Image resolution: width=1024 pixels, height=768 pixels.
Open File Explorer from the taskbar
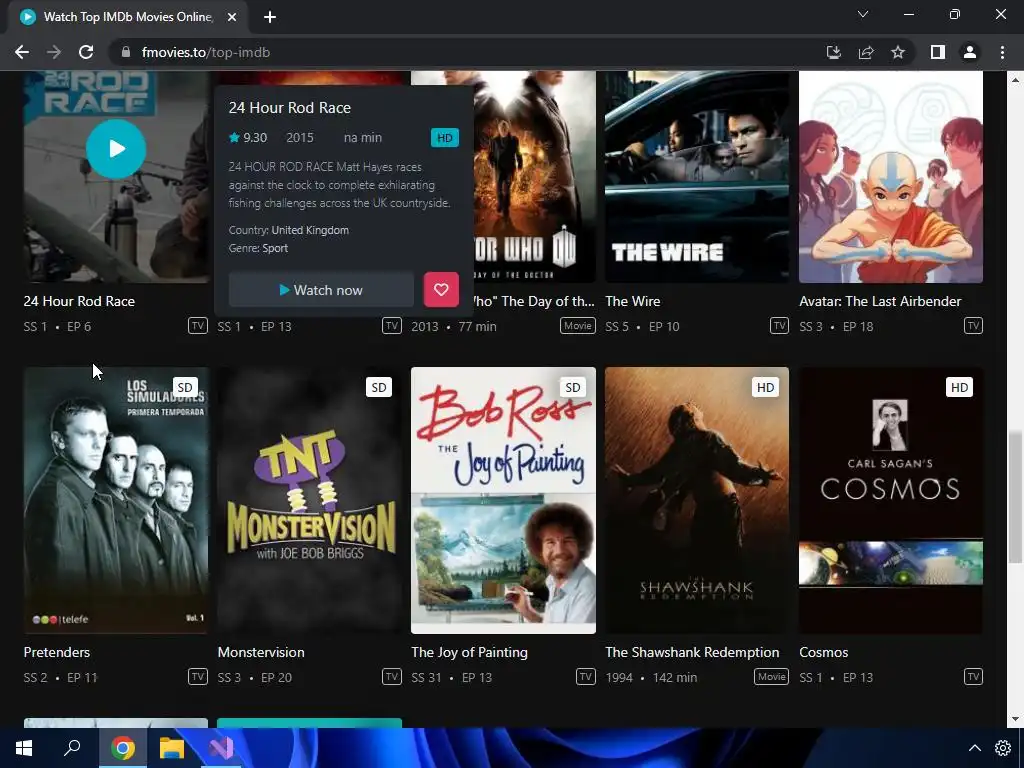click(172, 748)
